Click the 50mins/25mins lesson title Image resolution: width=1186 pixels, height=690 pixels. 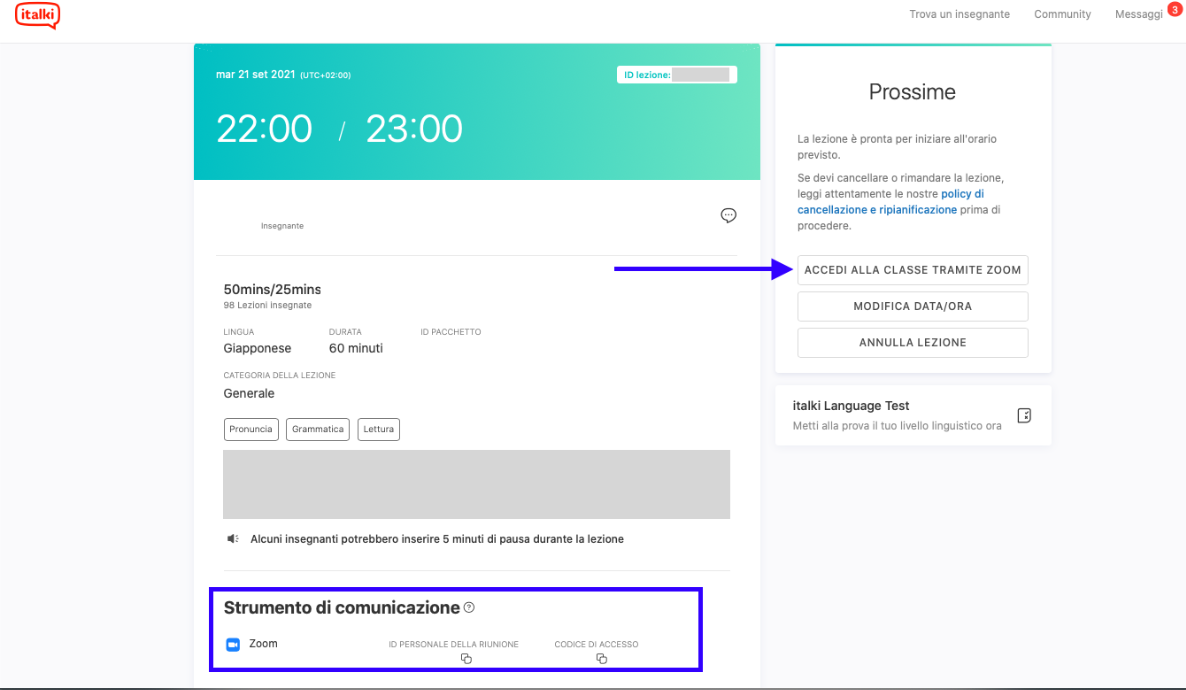tap(272, 290)
